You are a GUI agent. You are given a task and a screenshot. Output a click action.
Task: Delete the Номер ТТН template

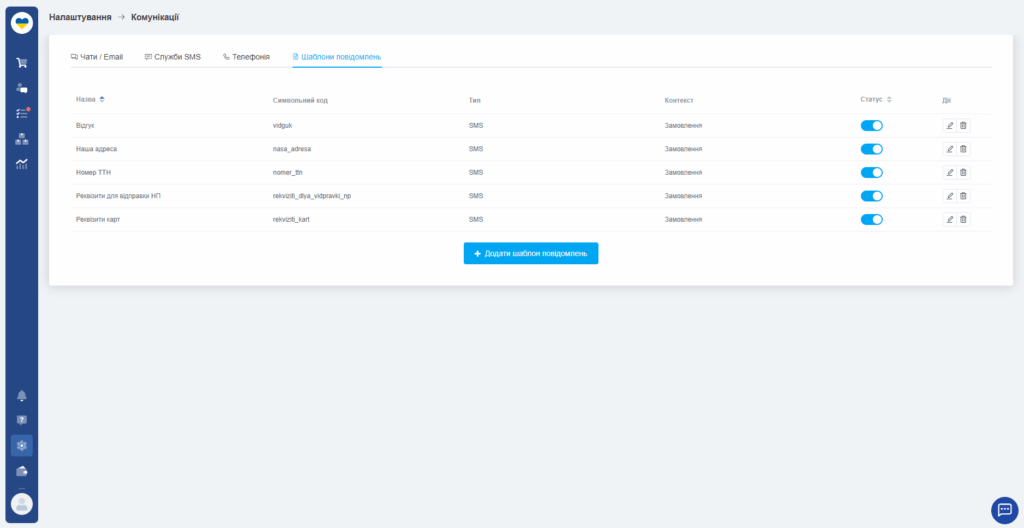click(x=963, y=173)
